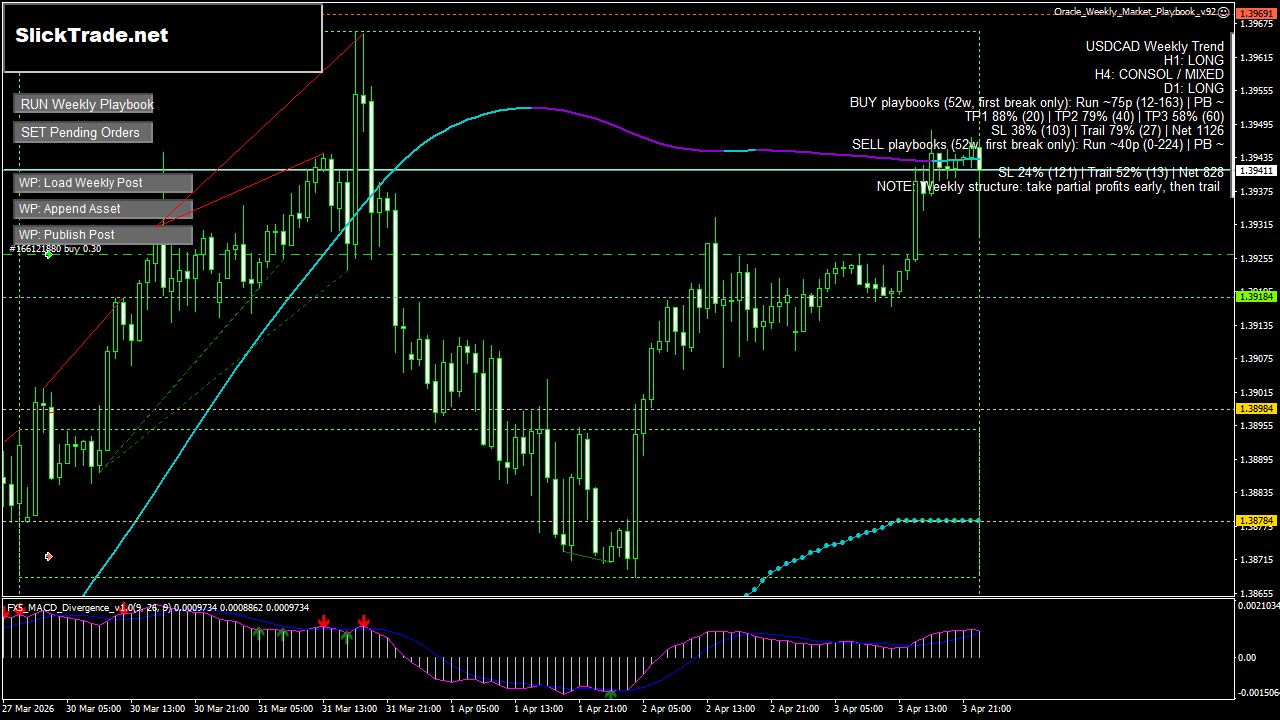Click the green 1.39184 price tag
The height and width of the screenshot is (720, 1280).
coord(1256,297)
